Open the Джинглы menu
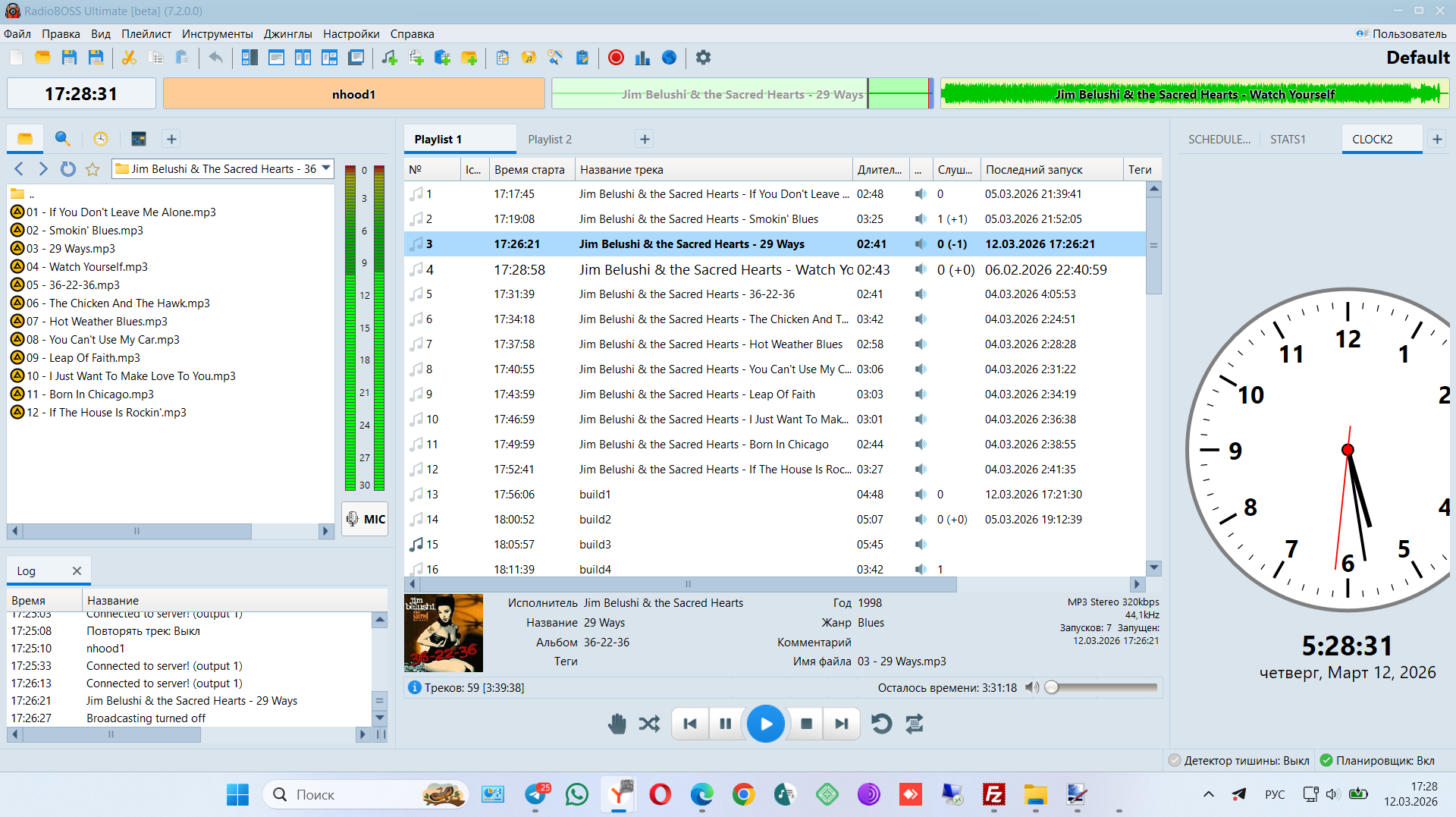 pyautogui.click(x=287, y=34)
